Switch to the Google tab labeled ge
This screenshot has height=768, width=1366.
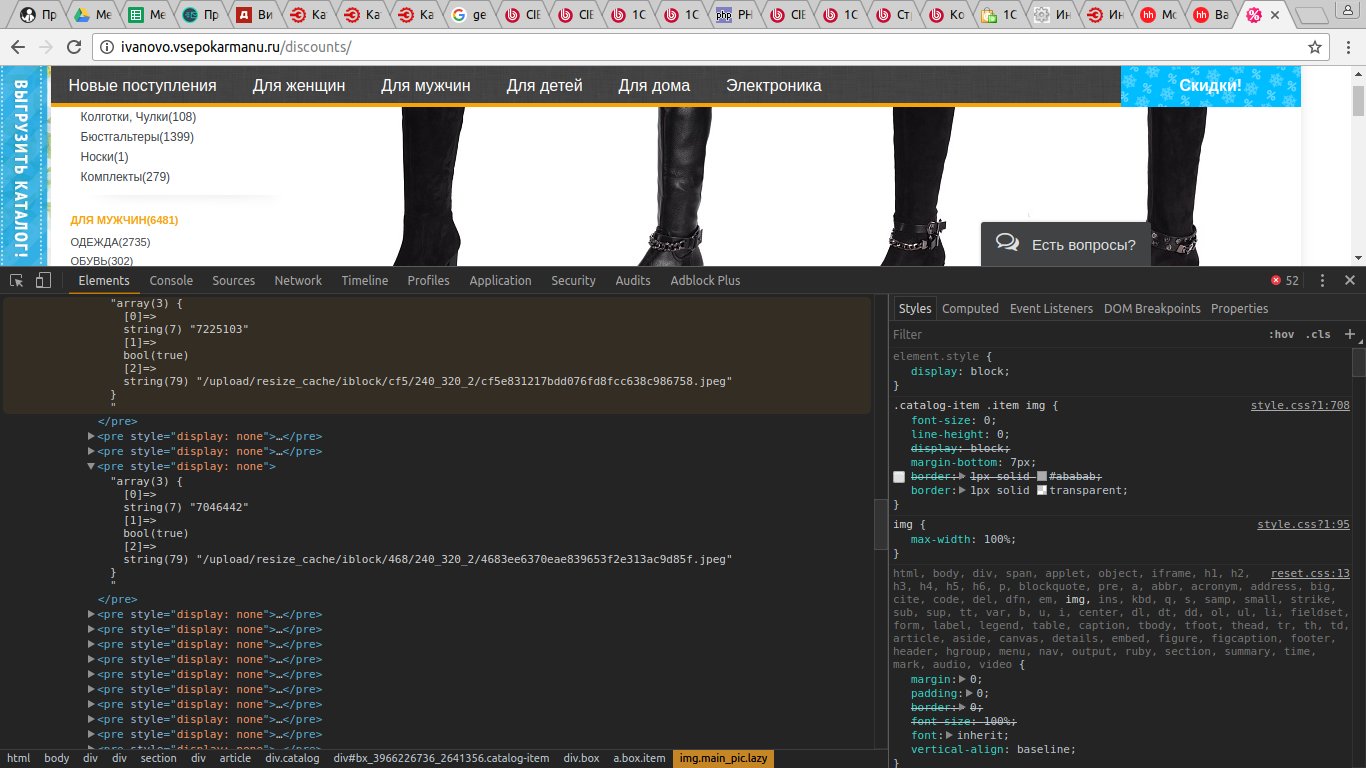pos(470,16)
